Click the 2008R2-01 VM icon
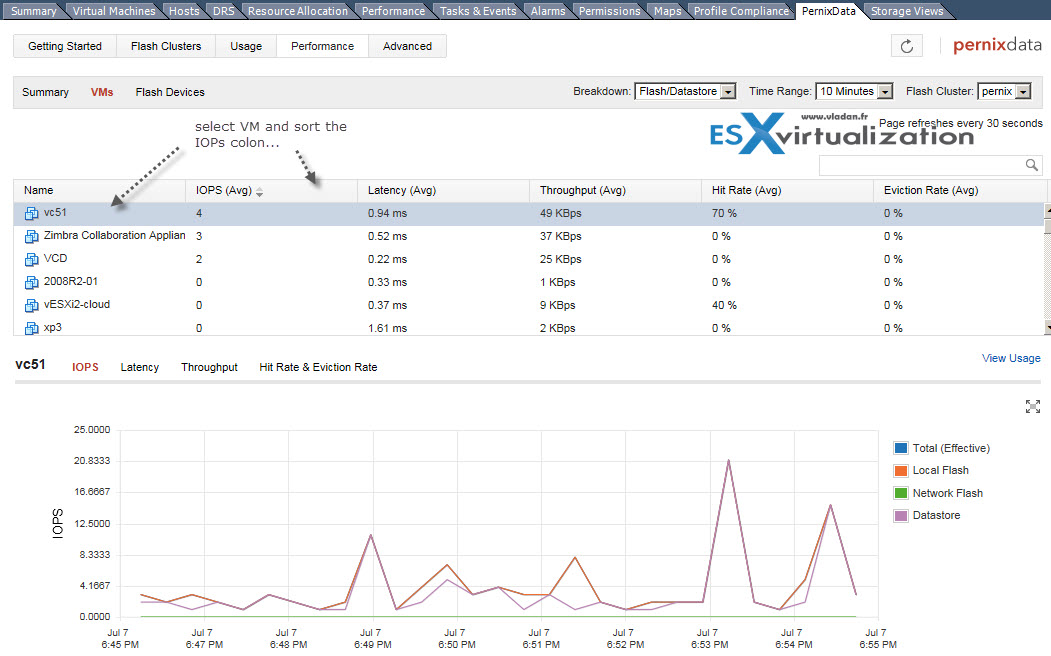 32,282
